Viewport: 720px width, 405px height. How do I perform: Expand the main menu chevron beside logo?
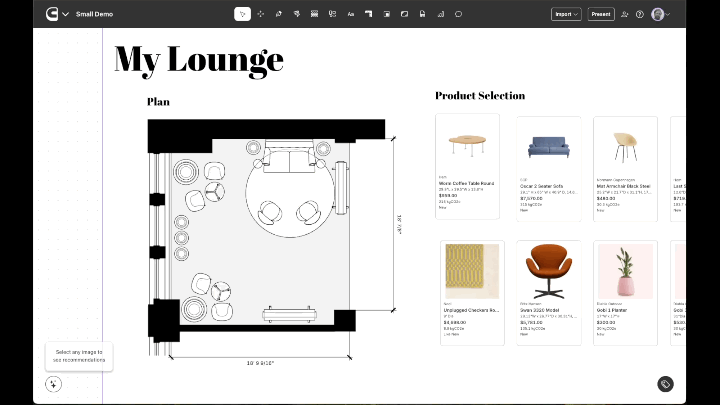[66, 14]
